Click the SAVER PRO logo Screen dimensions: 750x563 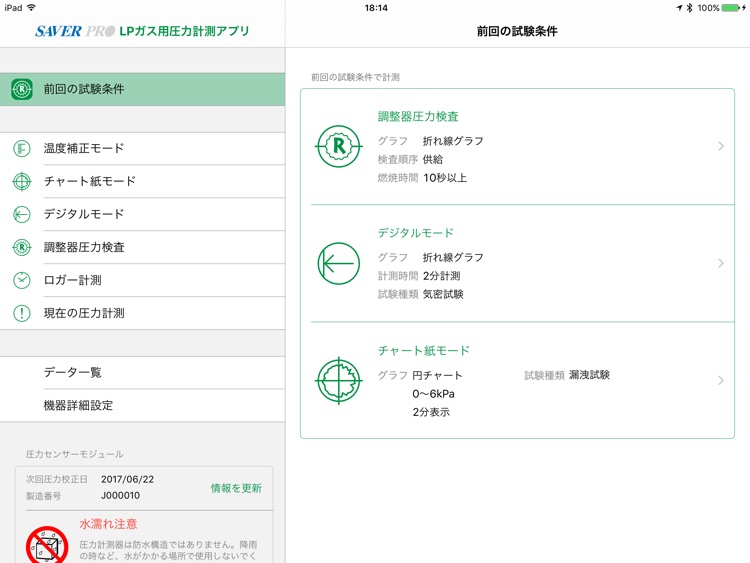(75, 31)
